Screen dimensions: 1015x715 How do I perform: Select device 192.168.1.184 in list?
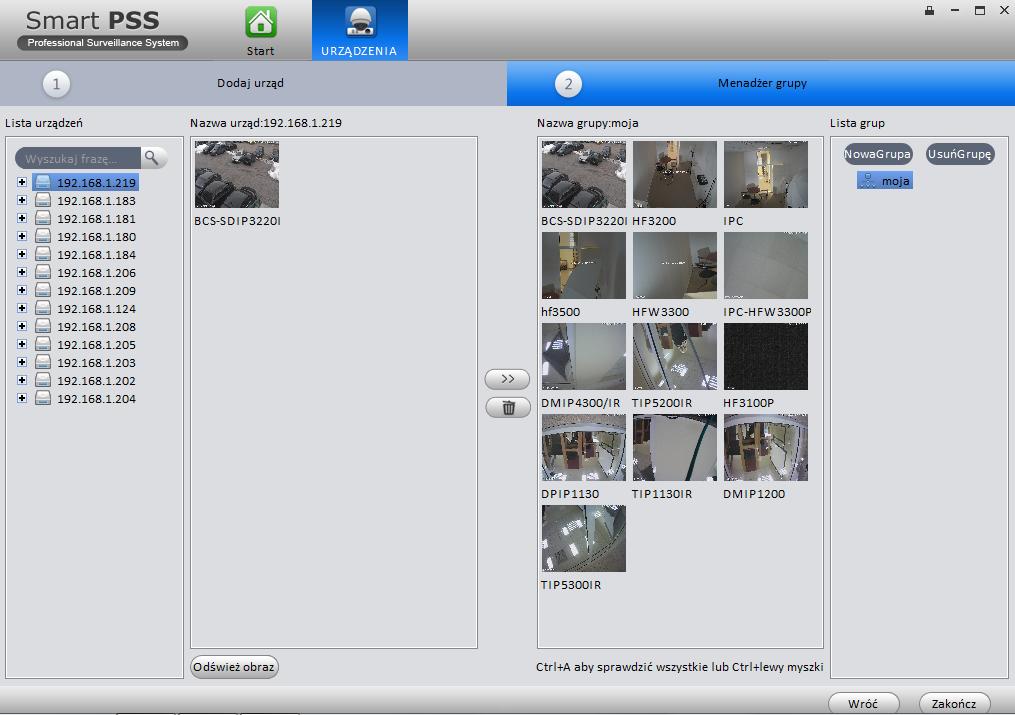pos(85,255)
